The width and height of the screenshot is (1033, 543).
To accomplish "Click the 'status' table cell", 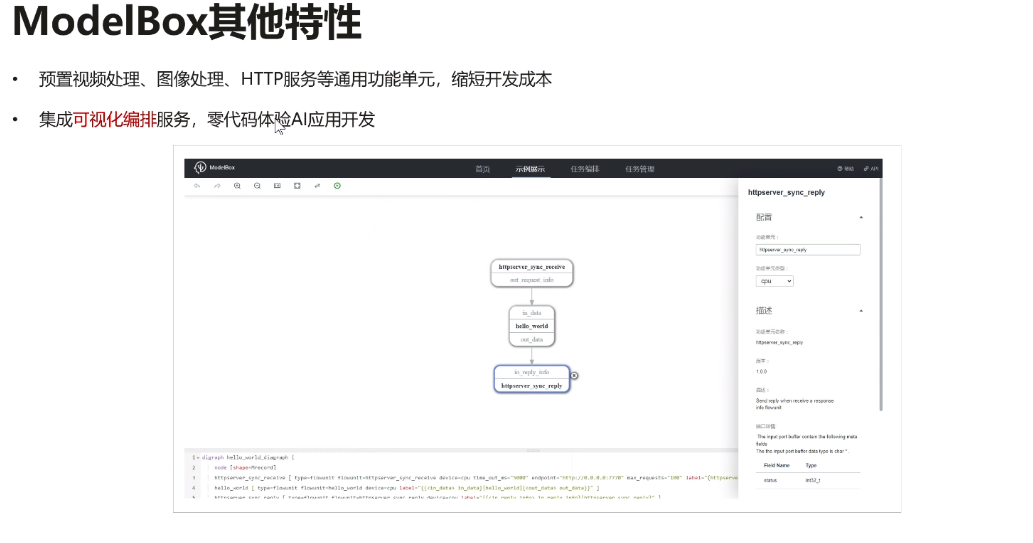I will [770, 480].
